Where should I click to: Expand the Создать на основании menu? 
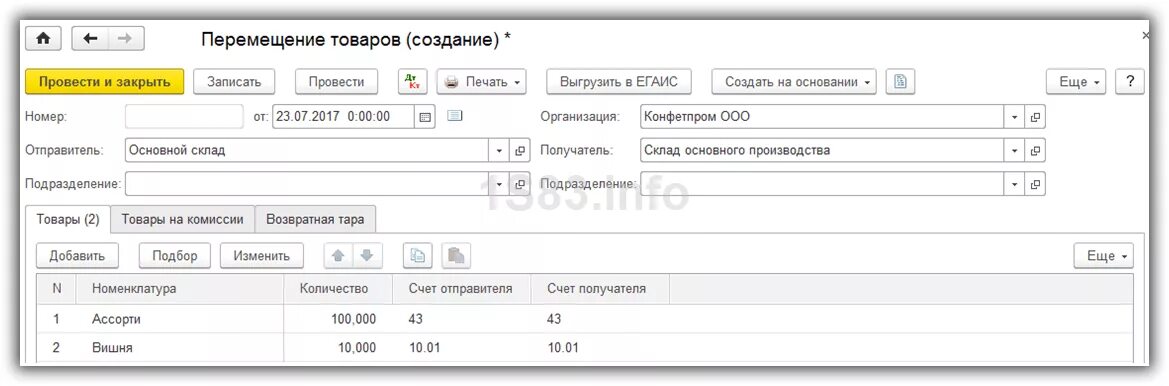tap(794, 82)
